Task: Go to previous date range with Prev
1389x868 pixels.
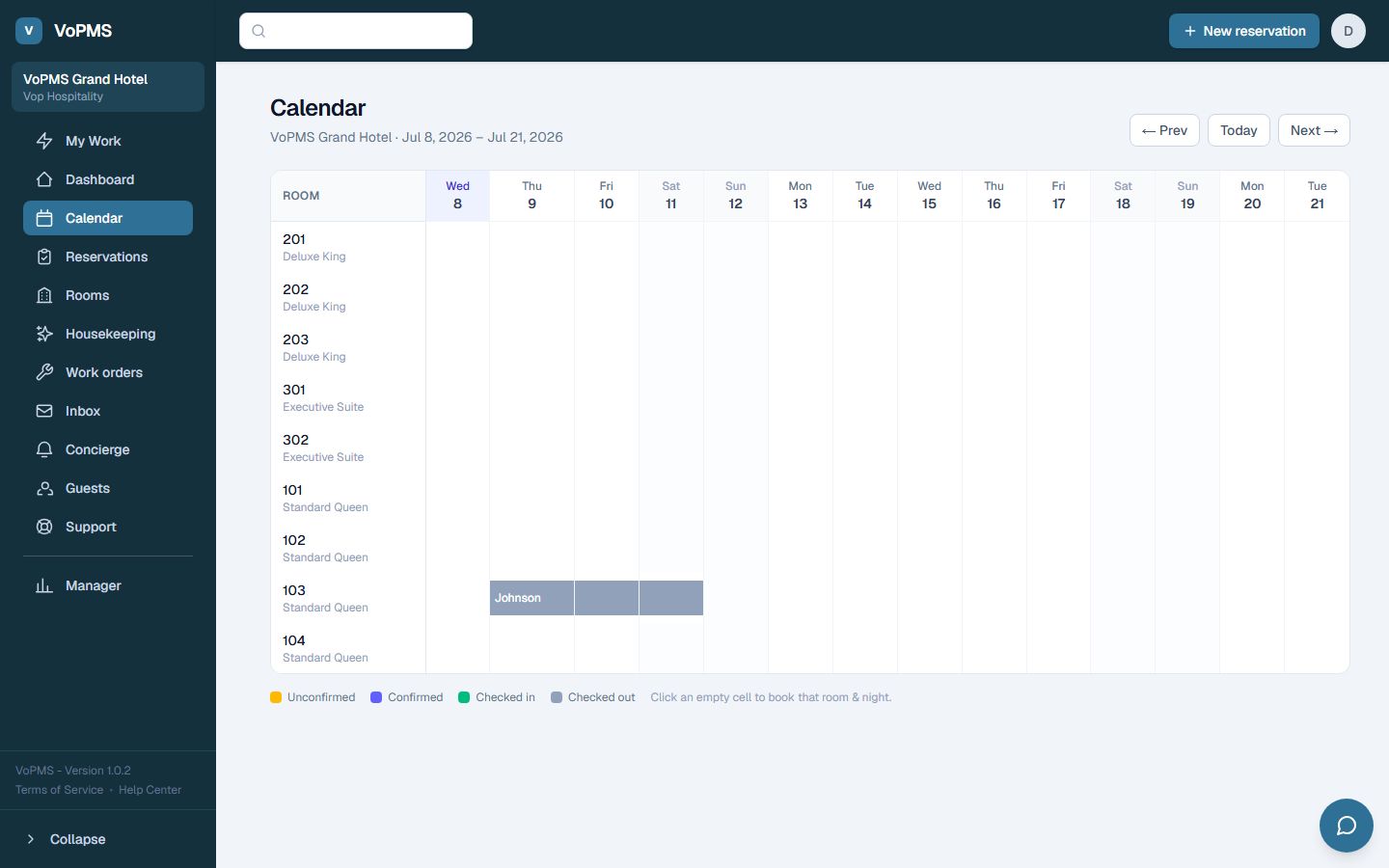Action: (1164, 130)
